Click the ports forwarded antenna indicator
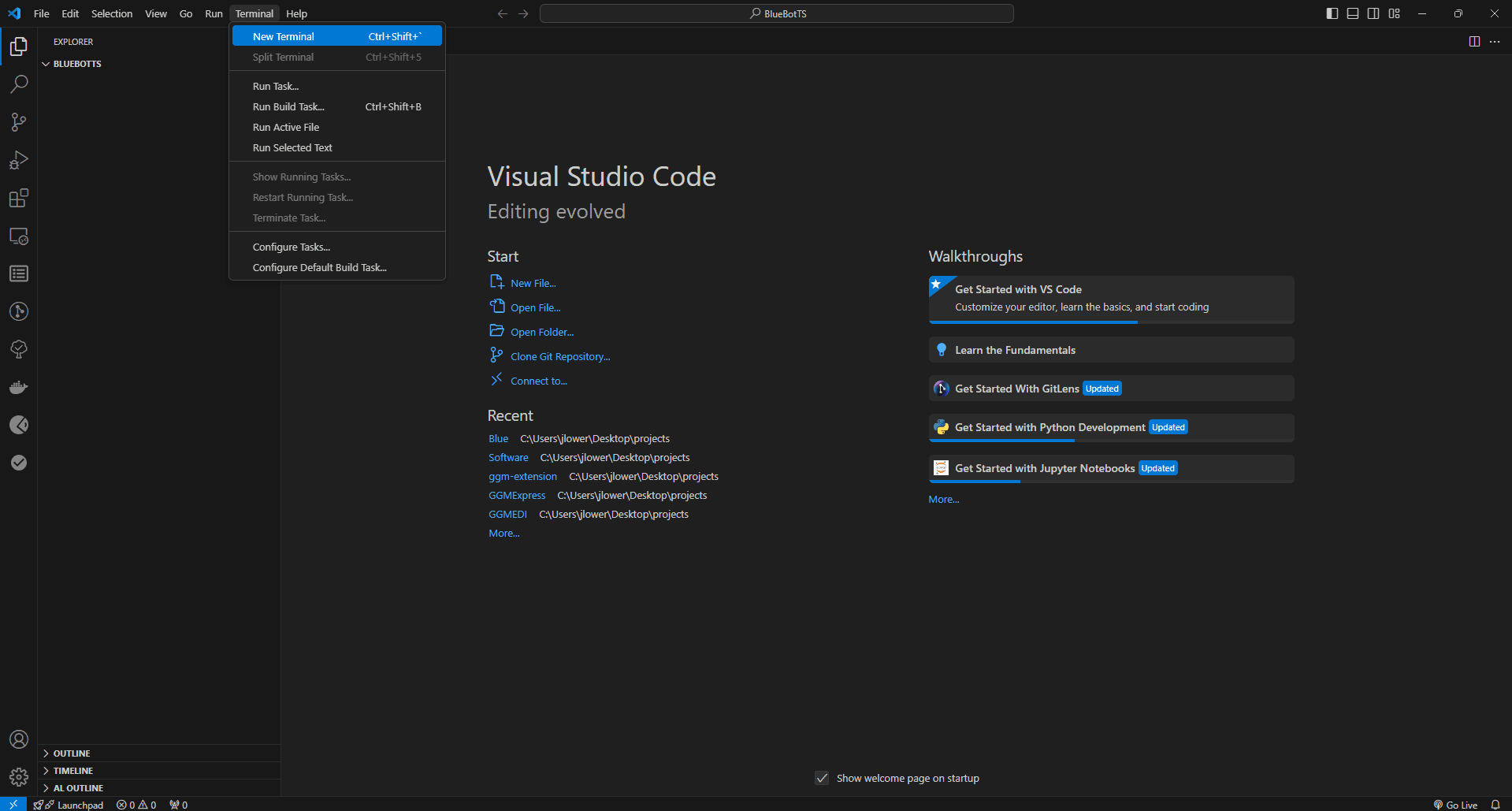Screen dimensions: 1512x811 pos(179,805)
